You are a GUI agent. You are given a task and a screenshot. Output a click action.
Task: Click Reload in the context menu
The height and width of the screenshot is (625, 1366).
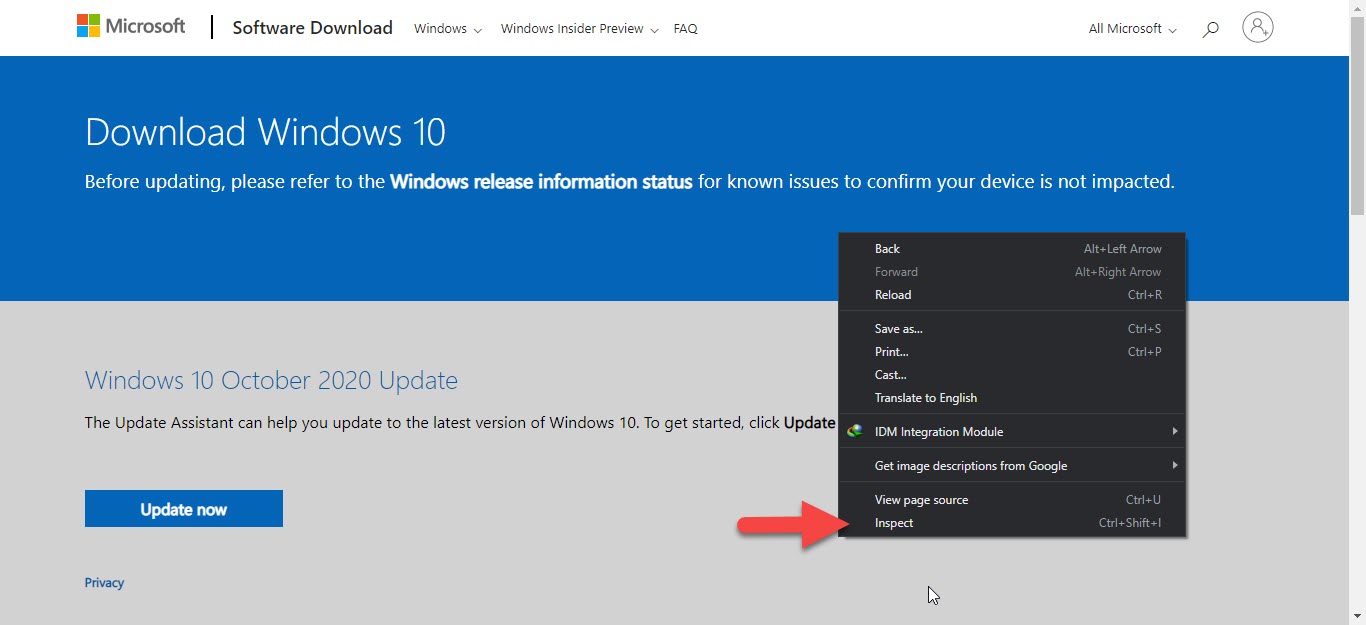[893, 295]
